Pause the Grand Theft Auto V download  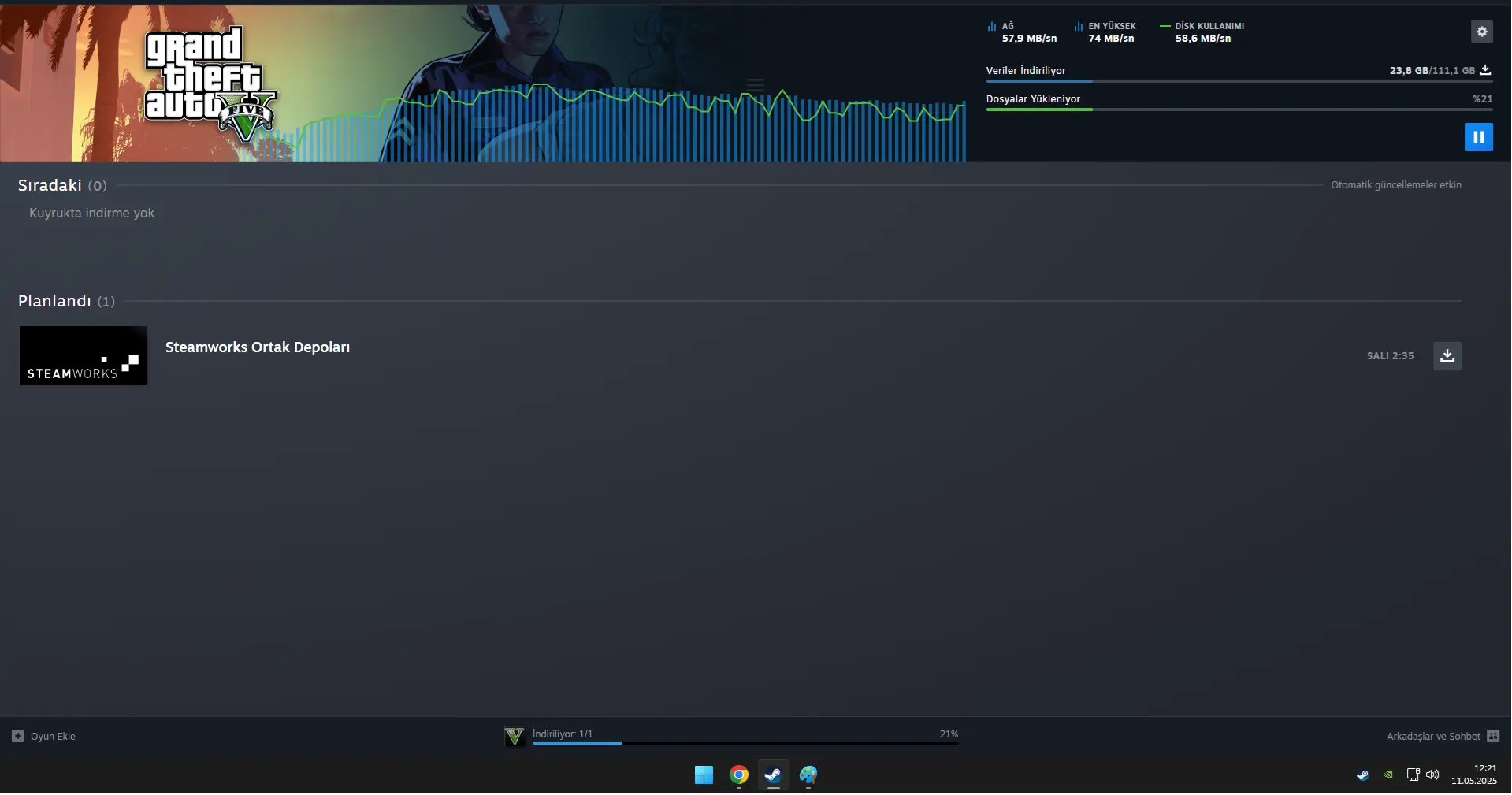point(1479,137)
